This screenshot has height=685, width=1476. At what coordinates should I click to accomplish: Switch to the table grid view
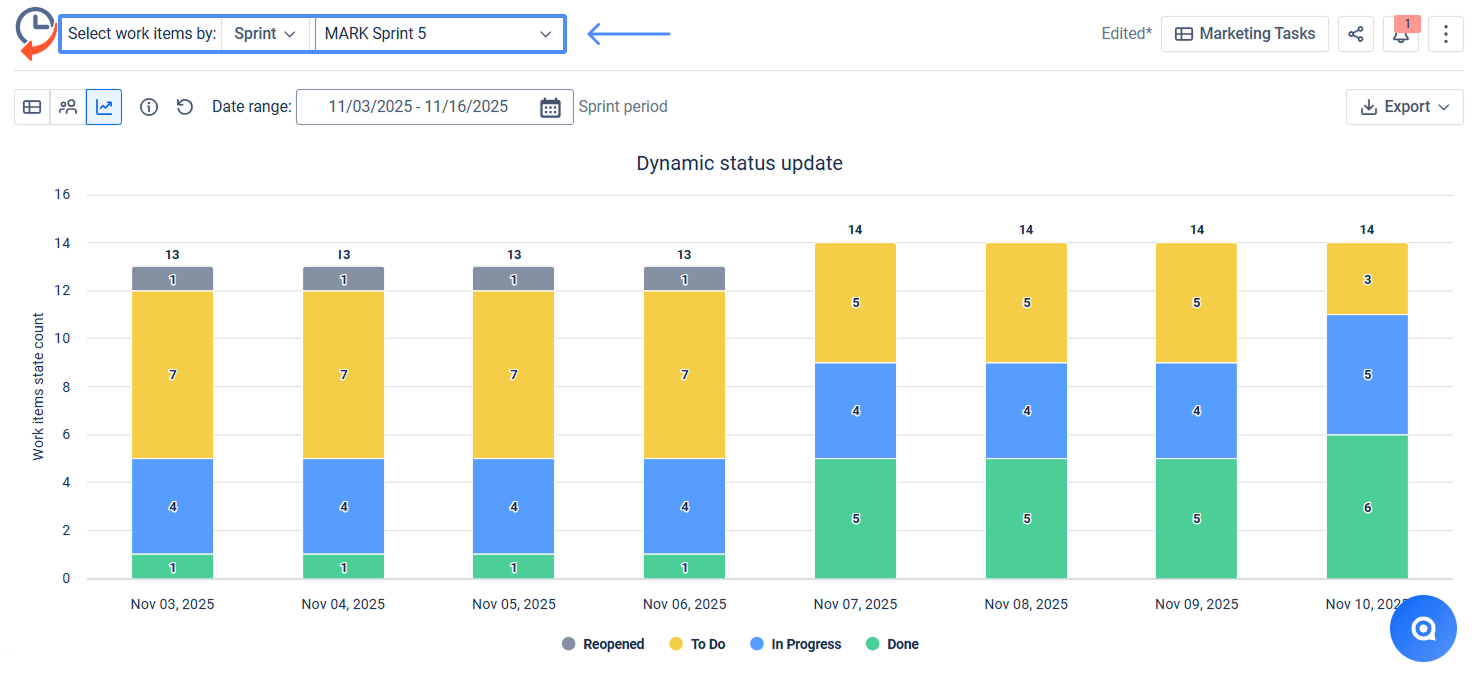(x=32, y=107)
